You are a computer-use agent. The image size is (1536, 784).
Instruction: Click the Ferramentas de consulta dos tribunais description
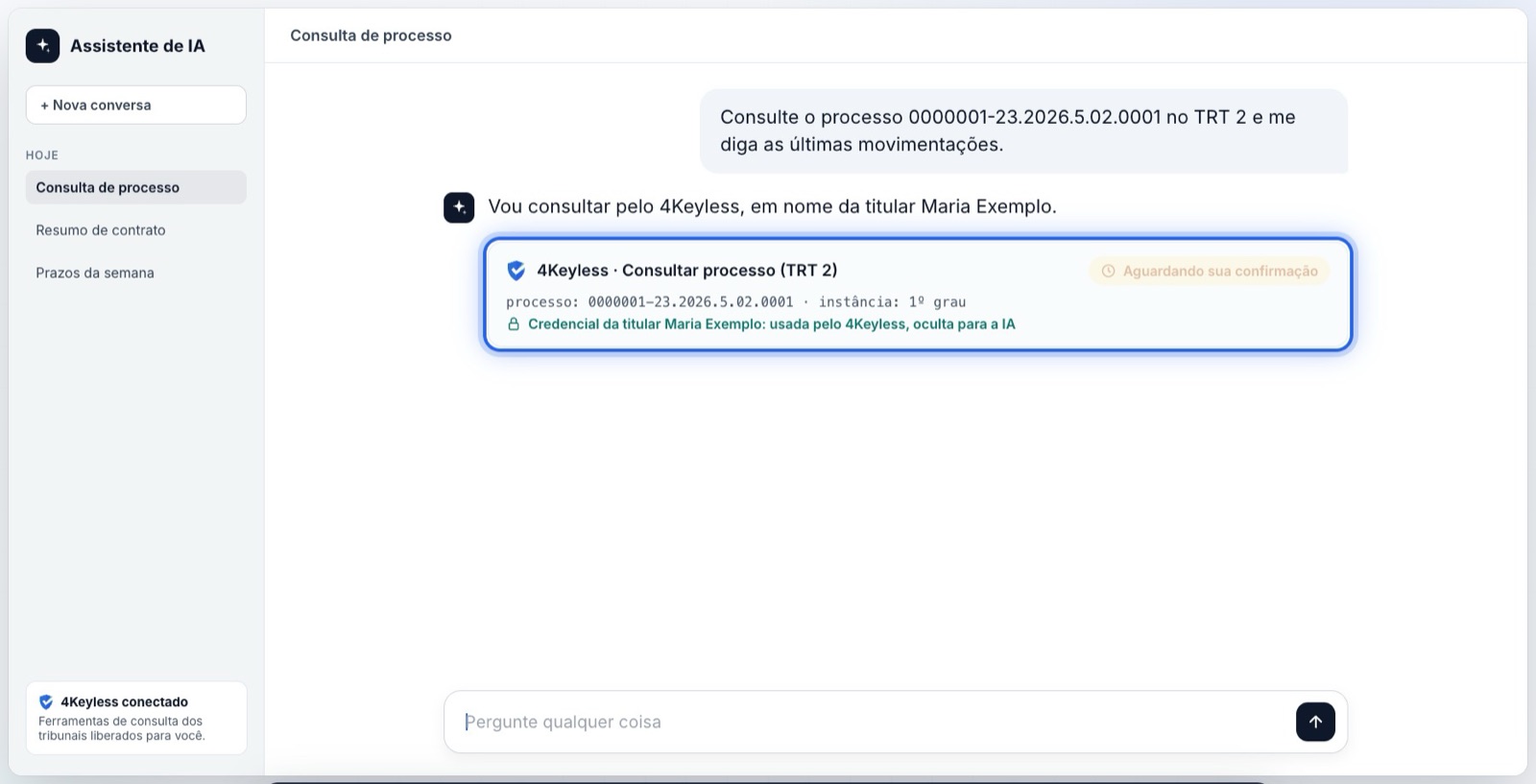coord(121,728)
